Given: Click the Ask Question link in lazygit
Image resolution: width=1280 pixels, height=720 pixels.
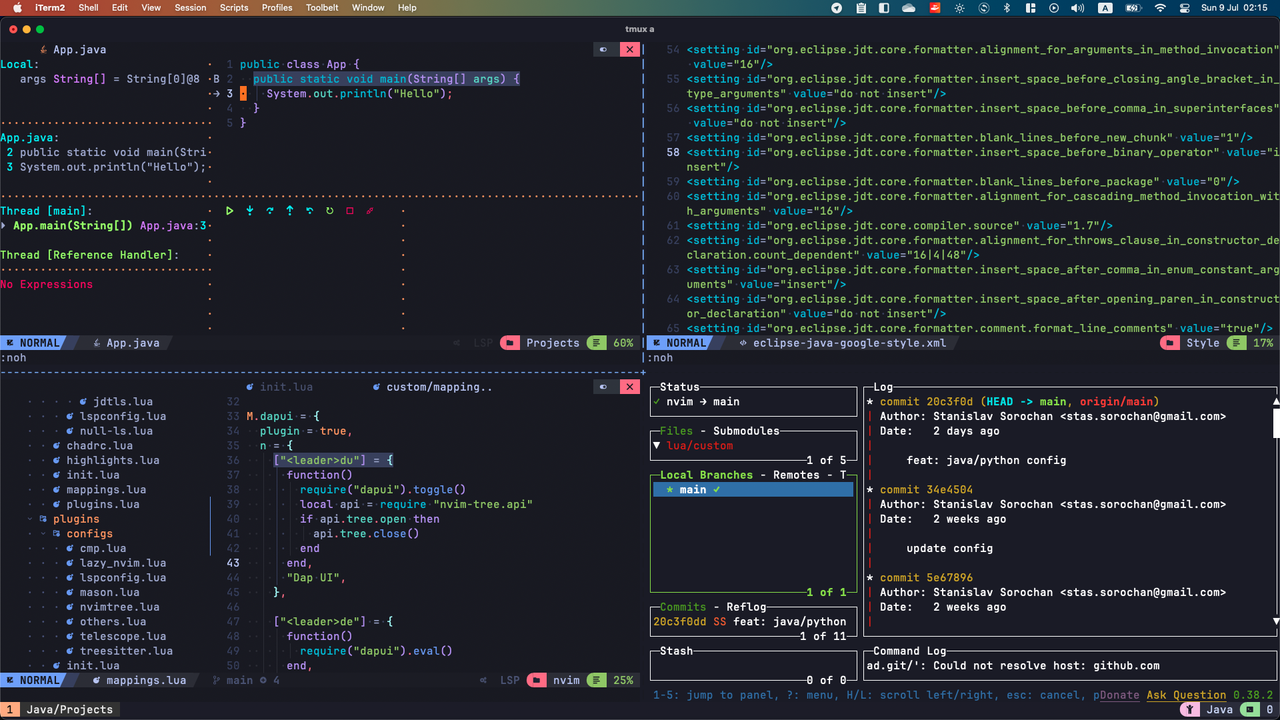Looking at the screenshot, I should coord(1186,695).
